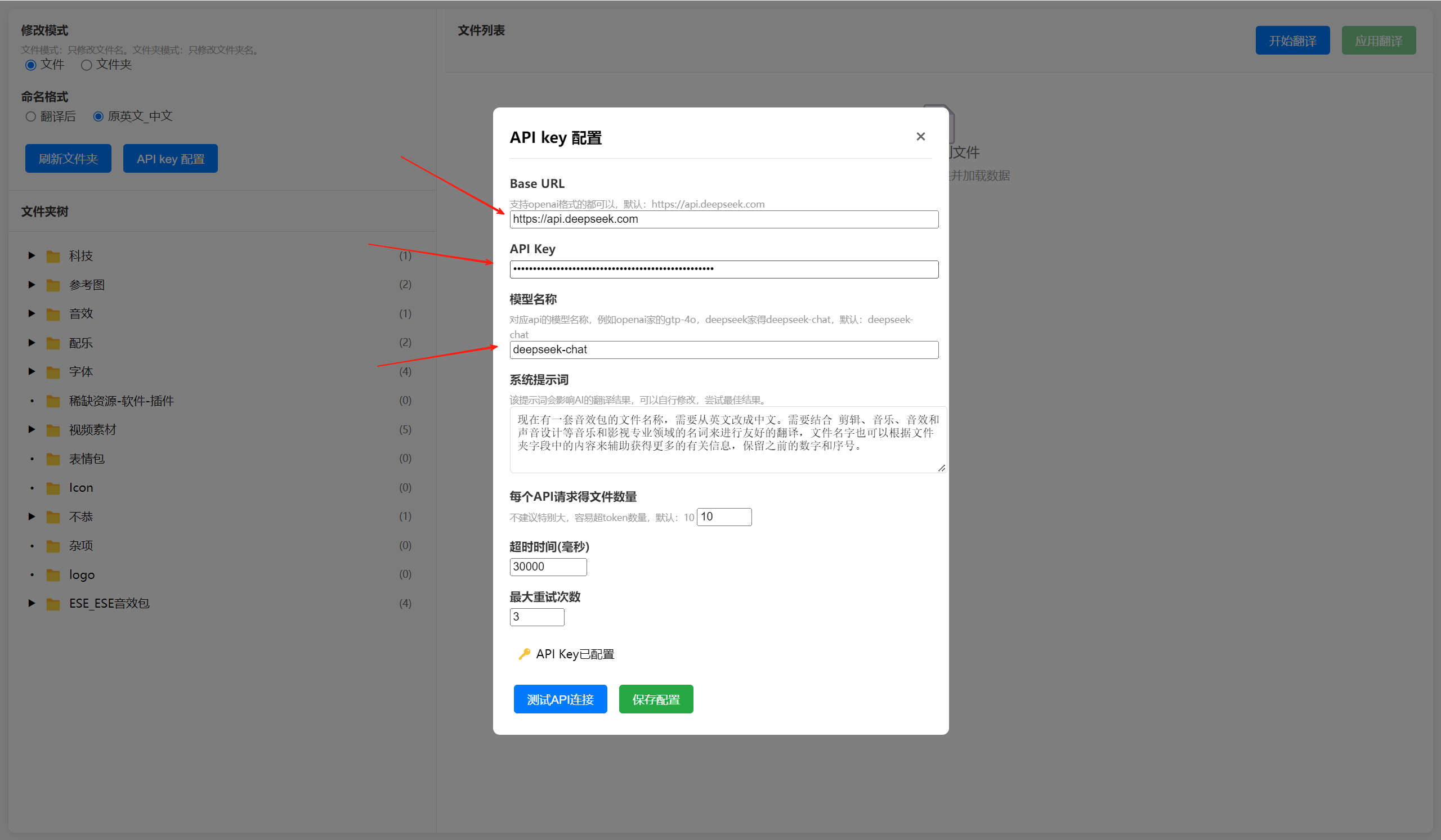This screenshot has width=1441, height=840.
Task: Choose the 翻译后 naming format
Action: pos(31,116)
